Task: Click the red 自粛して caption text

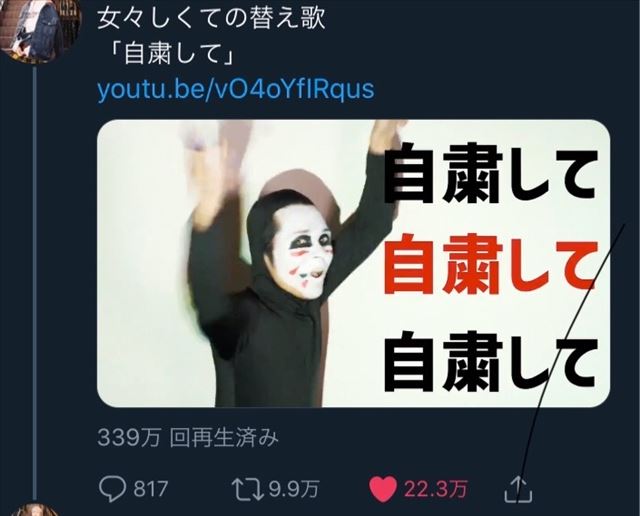Action: click(x=491, y=265)
